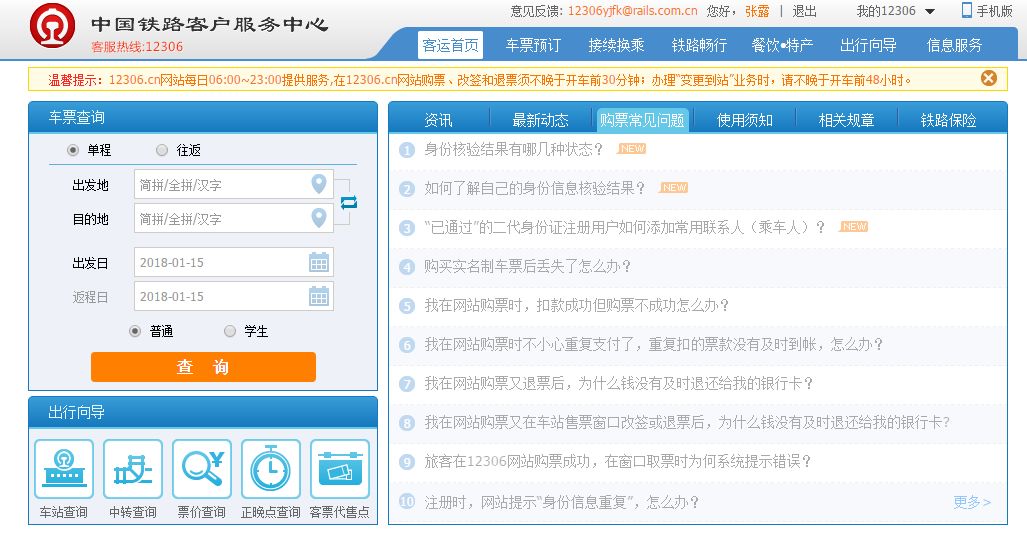Image resolution: width=1027 pixels, height=539 pixels.
Task: Open the 张露 user name link
Action: [x=757, y=11]
